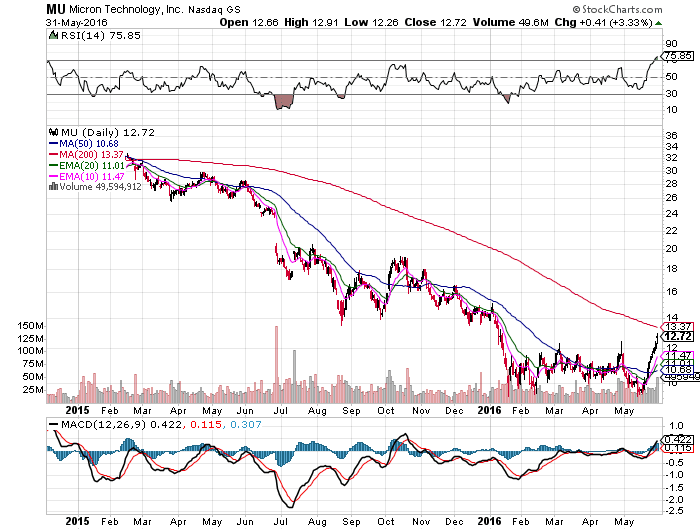Click the 'Low 12.26' header value
The image size is (700, 530).
point(371,22)
